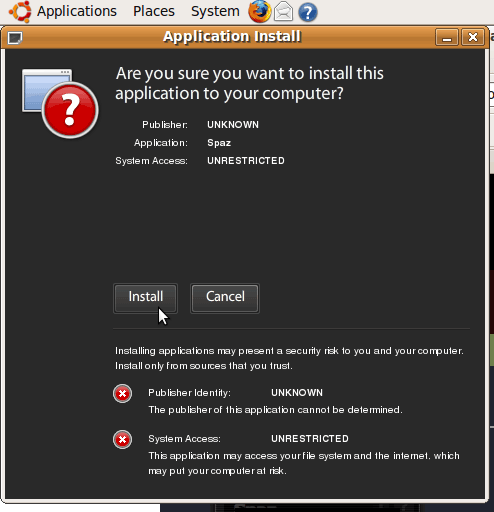Screen dimensions: 494x512
Task: Click the Publisher Identity UNKNOWN value
Action: (297, 393)
